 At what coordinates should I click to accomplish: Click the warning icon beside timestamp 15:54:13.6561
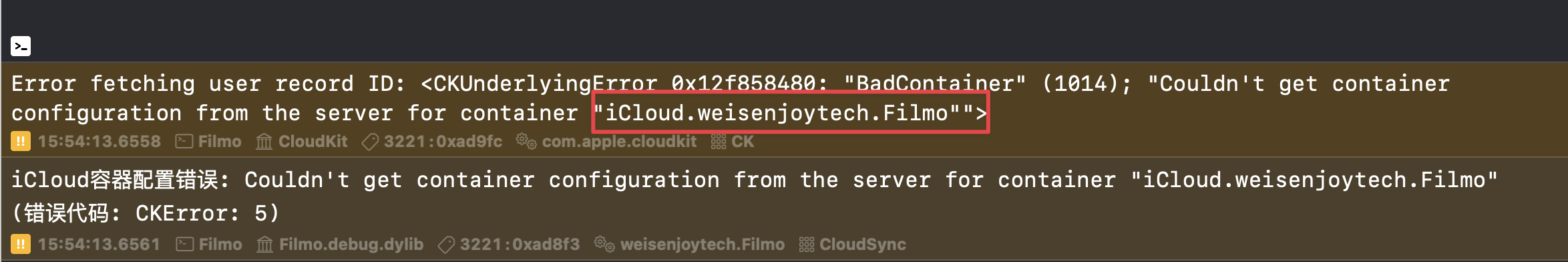point(20,244)
